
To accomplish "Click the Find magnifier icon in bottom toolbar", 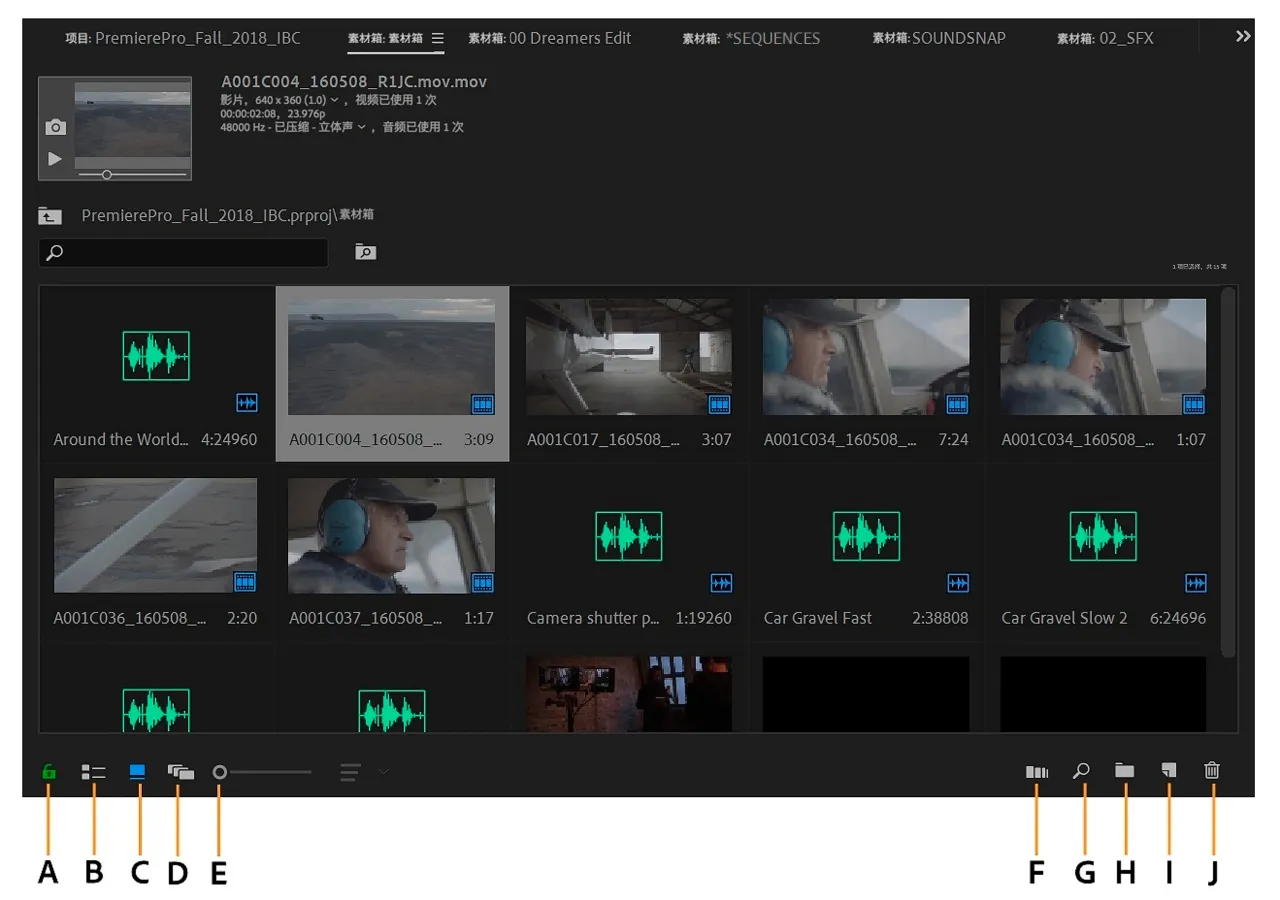I will click(1081, 771).
